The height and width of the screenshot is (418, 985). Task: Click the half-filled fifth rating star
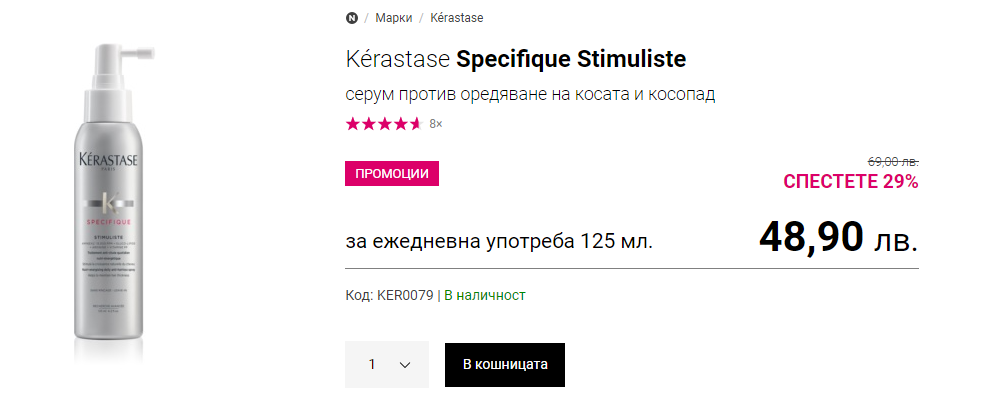pos(416,124)
